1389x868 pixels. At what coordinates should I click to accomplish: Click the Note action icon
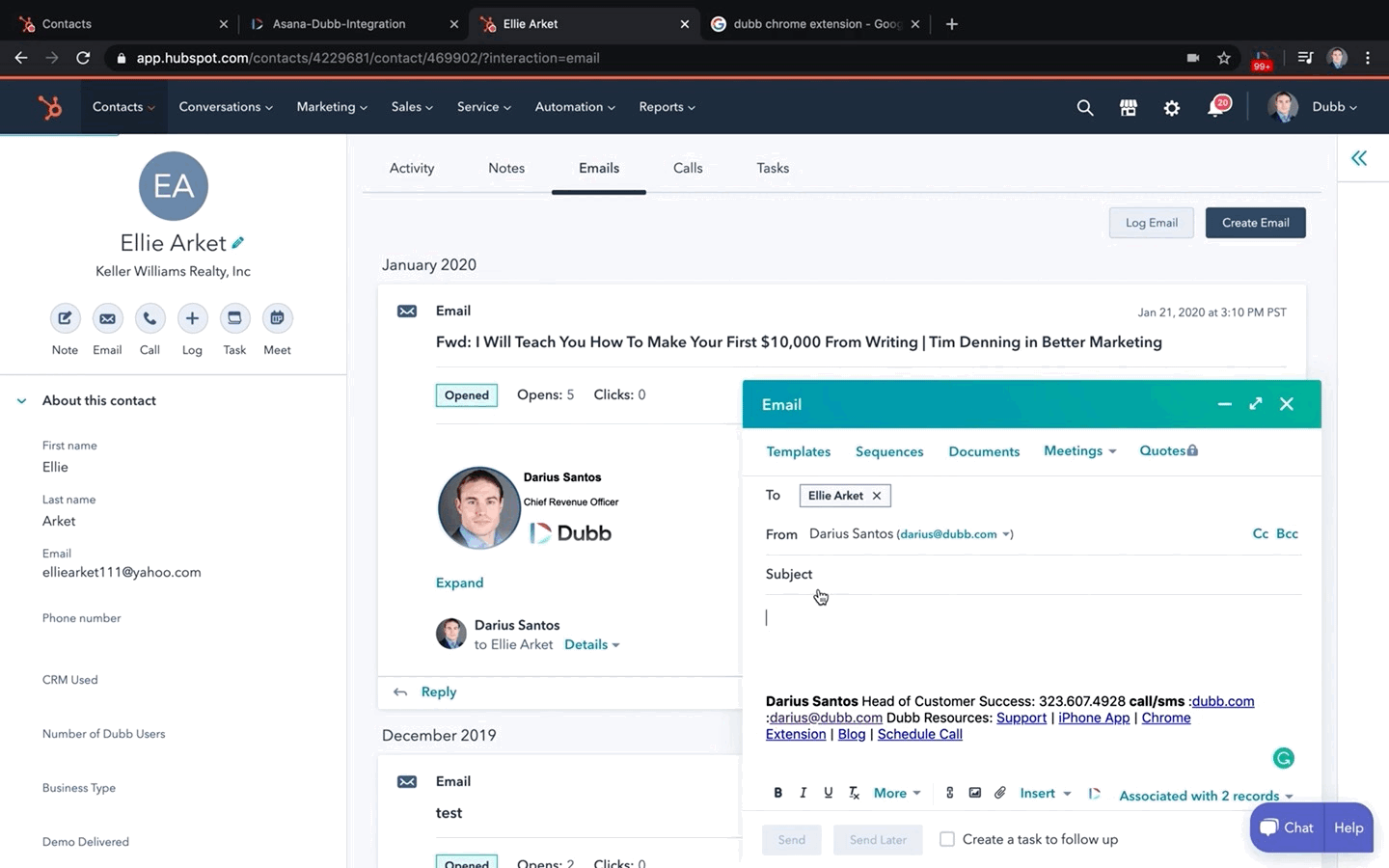click(65, 318)
